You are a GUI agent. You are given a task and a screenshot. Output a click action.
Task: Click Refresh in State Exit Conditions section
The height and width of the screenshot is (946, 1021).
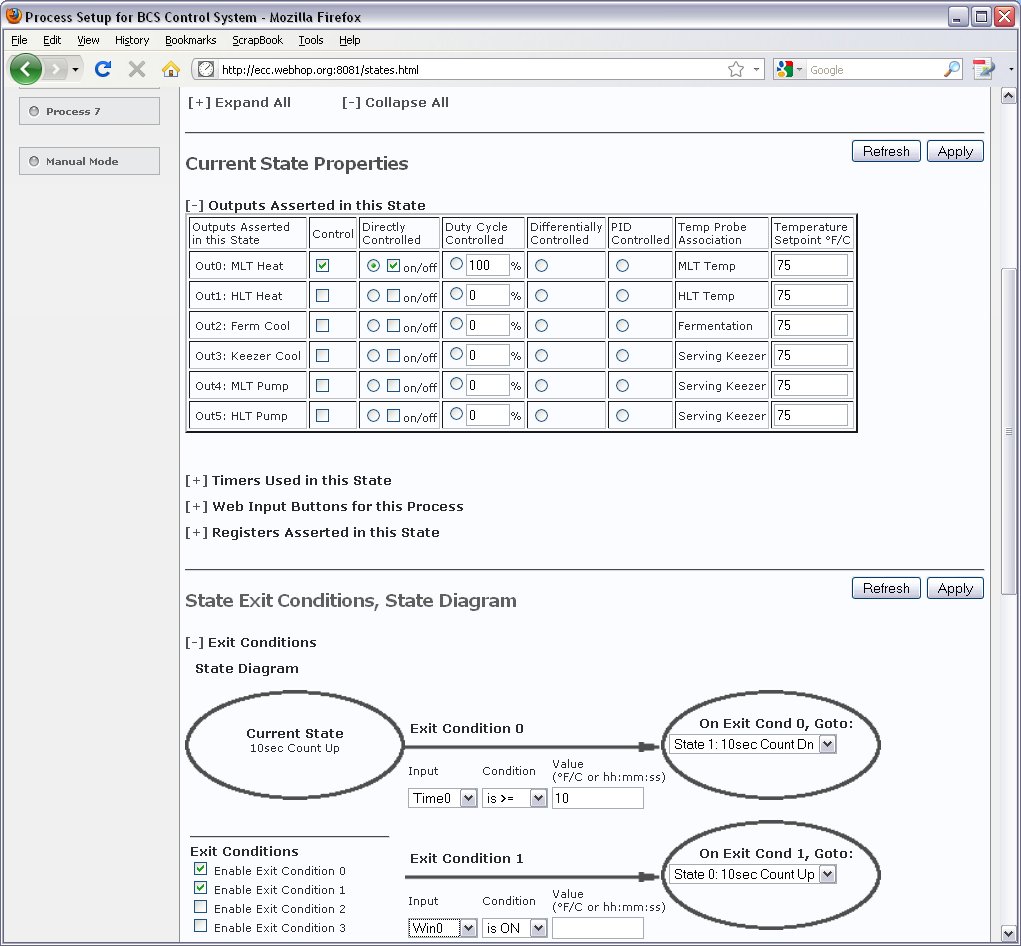pos(886,588)
